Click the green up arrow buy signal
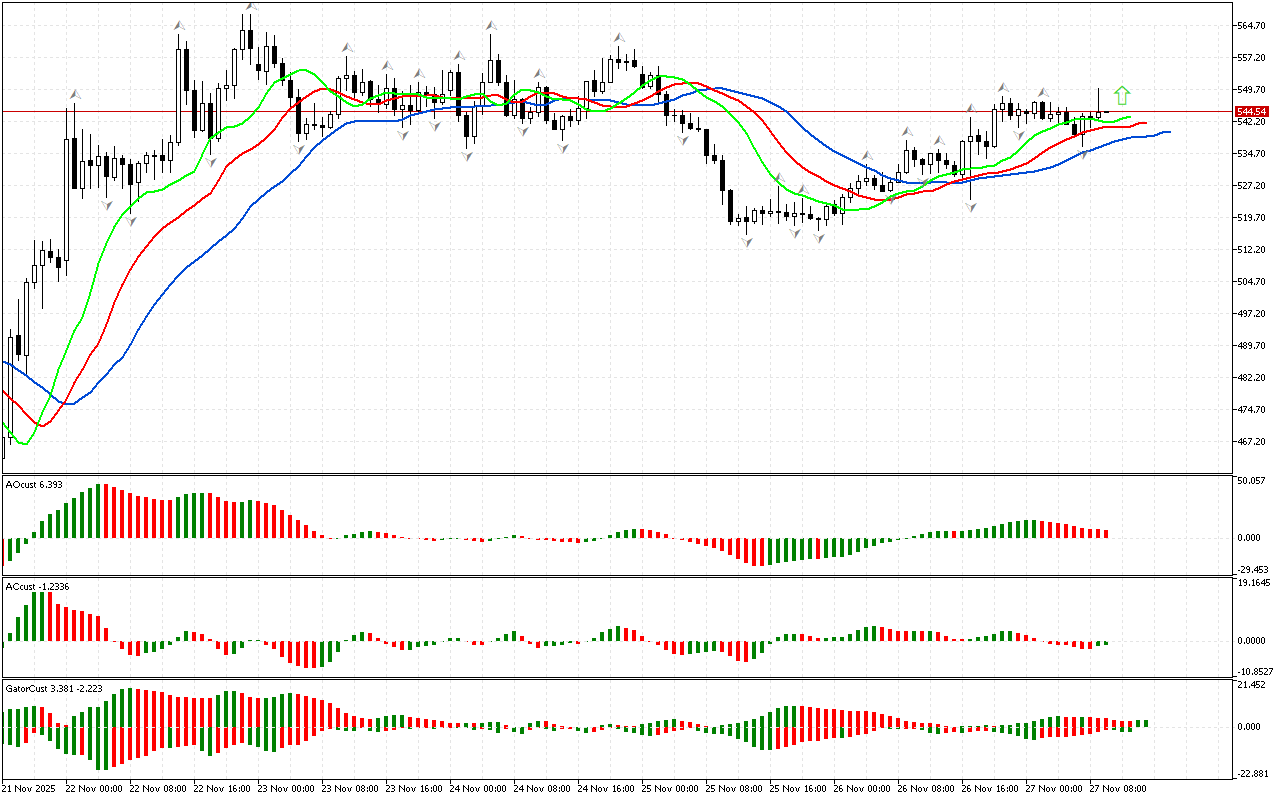The width and height of the screenshot is (1280, 800). coord(1122,96)
